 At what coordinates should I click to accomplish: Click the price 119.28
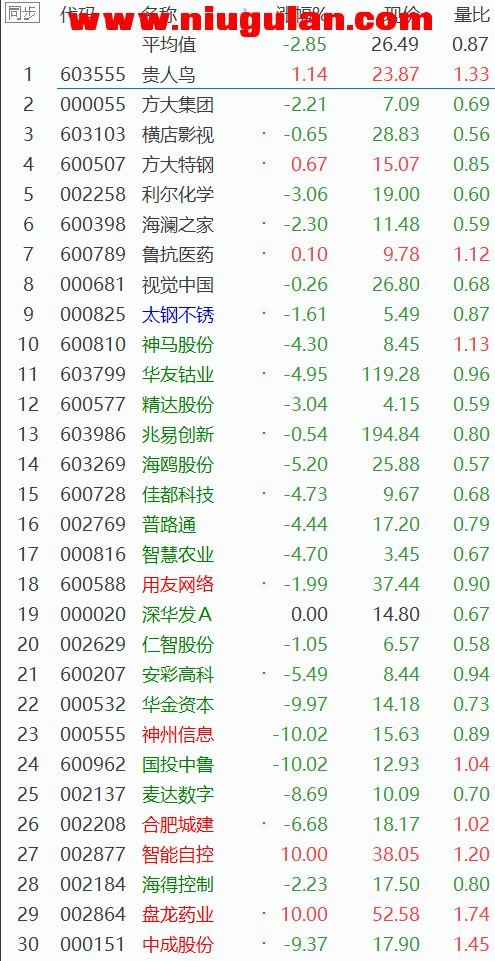(x=391, y=374)
